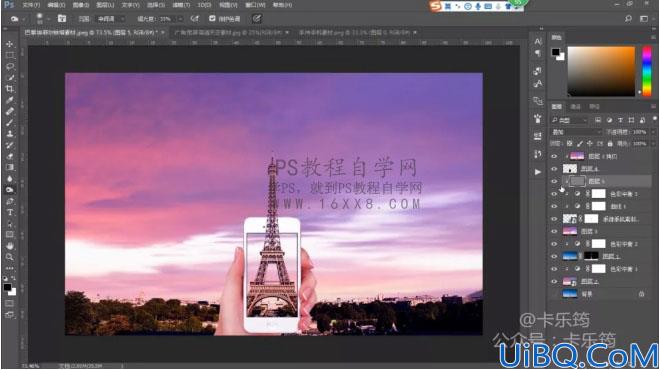Enable airbrush mode in options bar
Image resolution: width=659 pixels, height=370 pixels.
click(195, 18)
